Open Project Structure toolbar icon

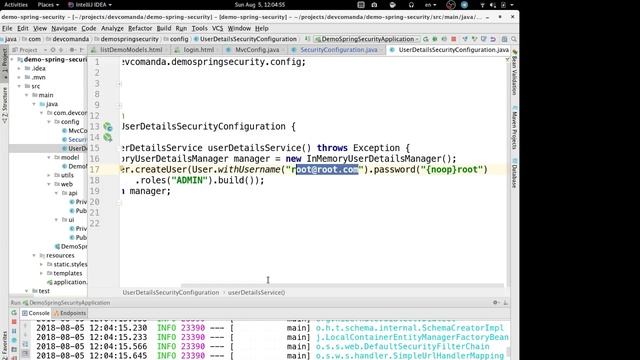(x=504, y=39)
